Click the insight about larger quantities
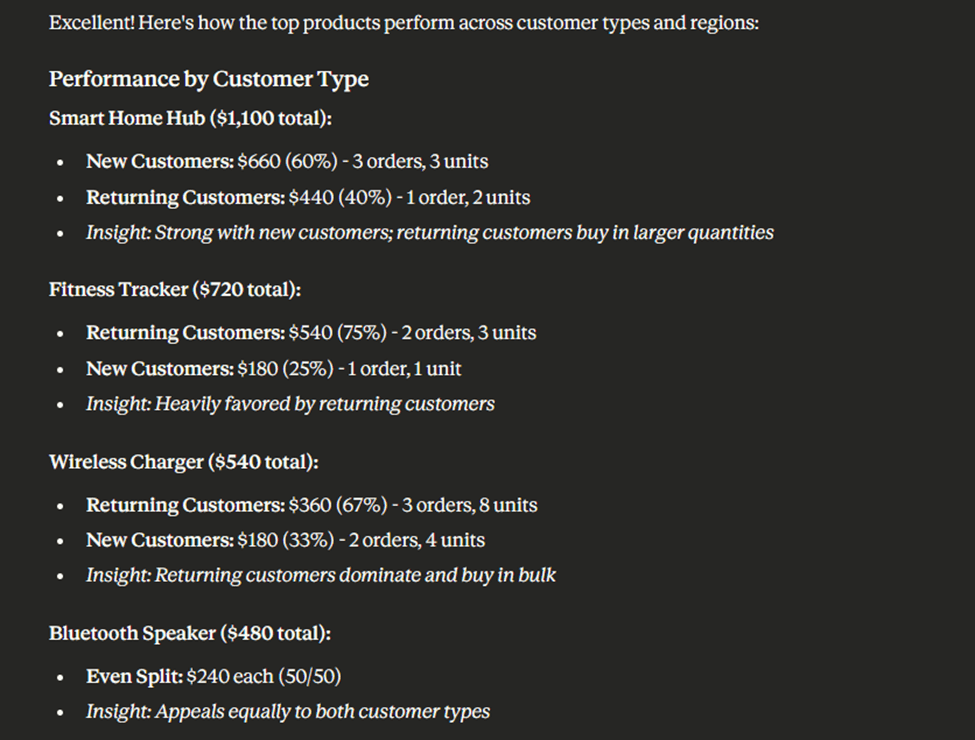 429,233
